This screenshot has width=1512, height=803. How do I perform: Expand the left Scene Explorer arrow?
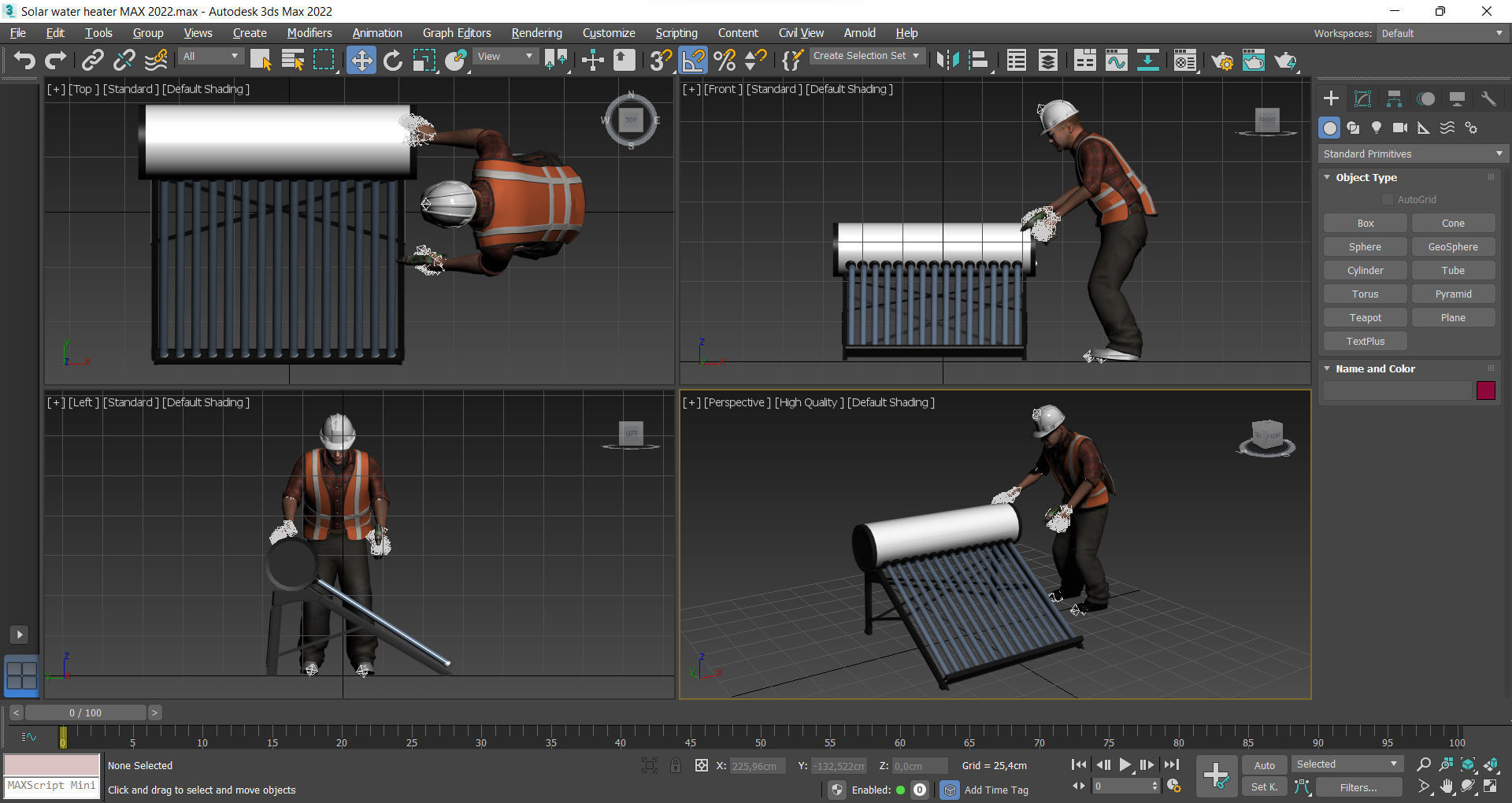point(20,635)
